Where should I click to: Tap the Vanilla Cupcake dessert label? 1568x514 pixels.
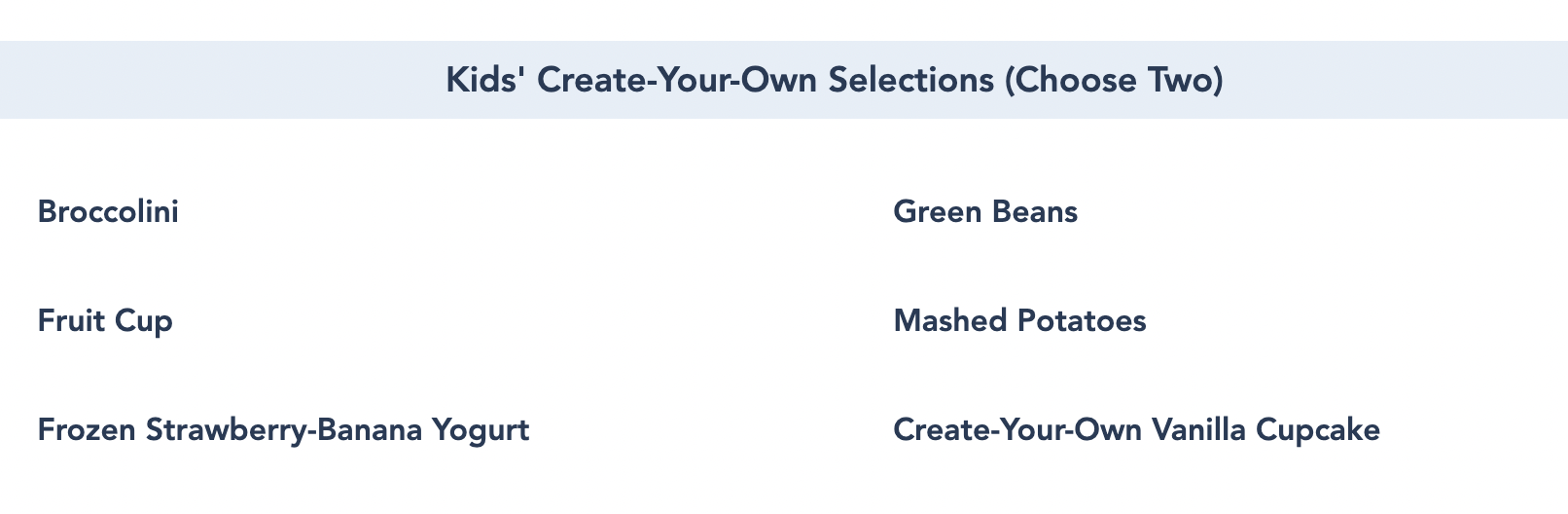1136,429
